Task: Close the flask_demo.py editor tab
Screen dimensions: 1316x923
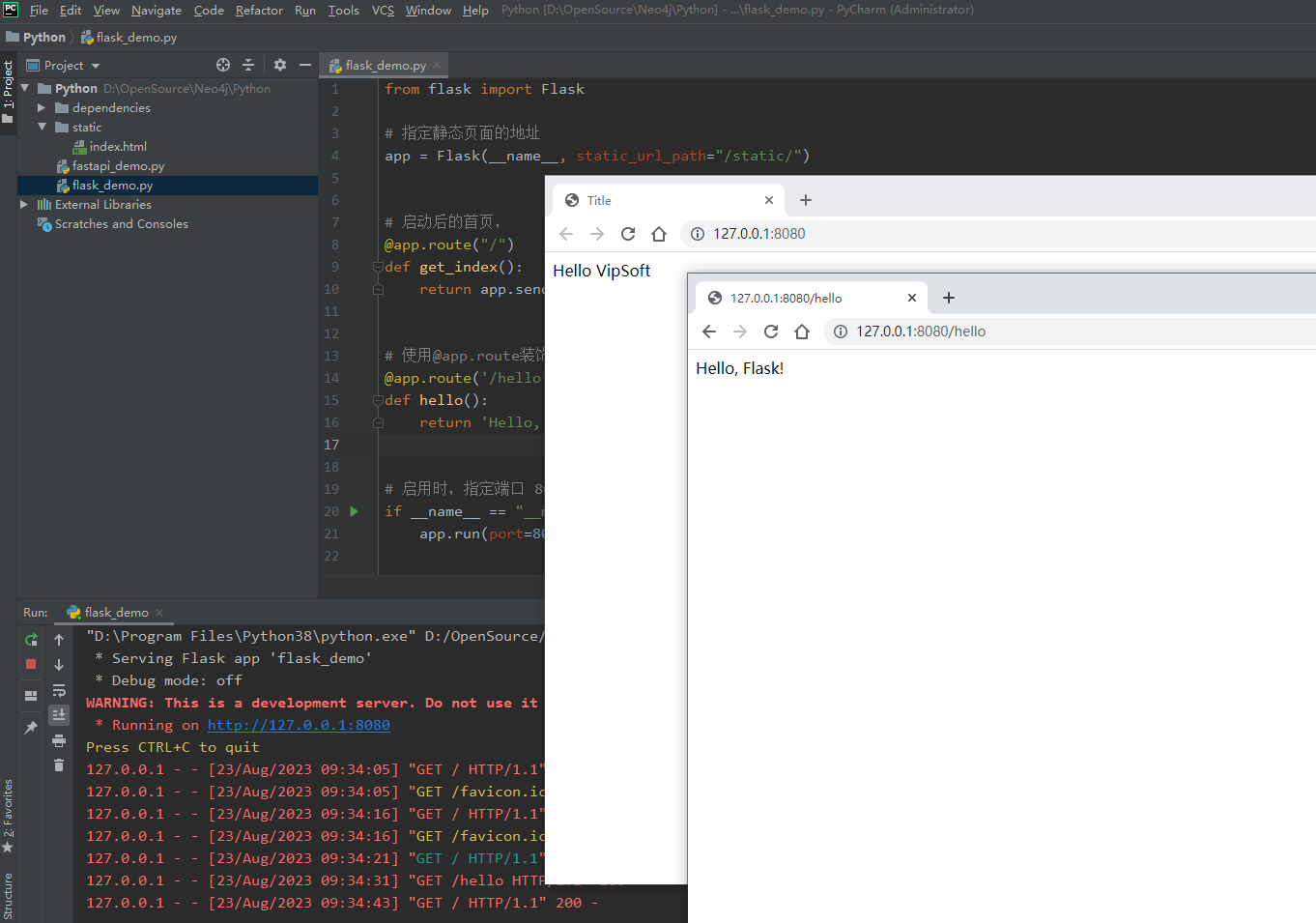Action: [437, 65]
